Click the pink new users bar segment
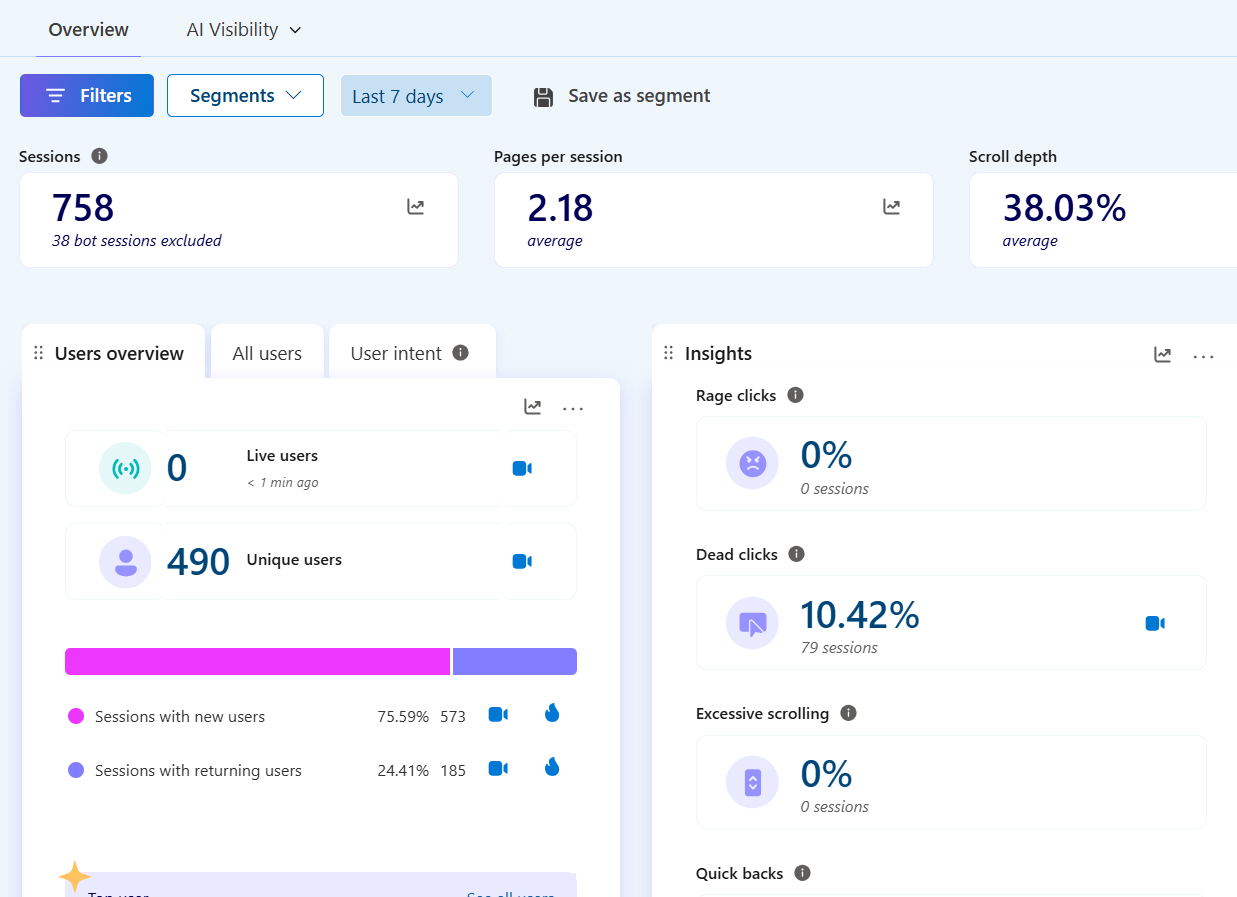The height and width of the screenshot is (897, 1237). click(258, 661)
